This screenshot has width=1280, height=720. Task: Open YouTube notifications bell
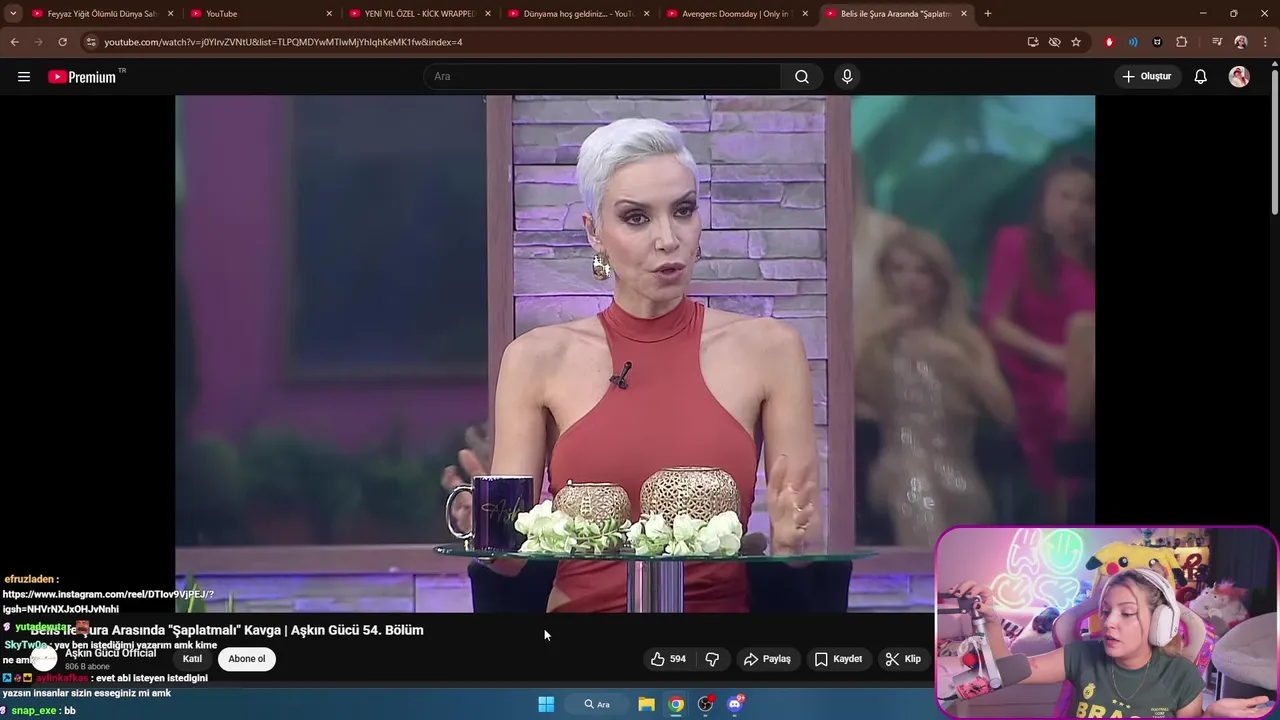[1201, 77]
